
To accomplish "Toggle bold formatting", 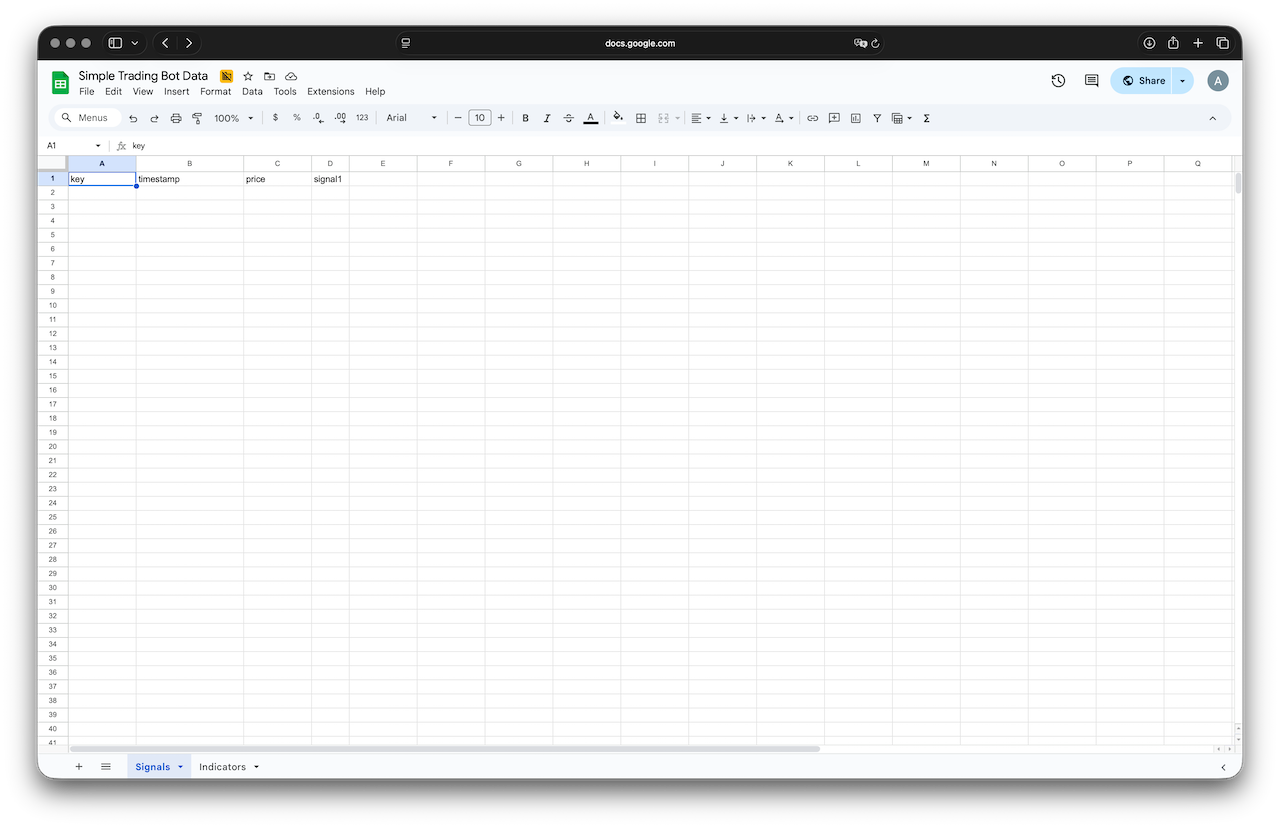I will pyautogui.click(x=526, y=118).
